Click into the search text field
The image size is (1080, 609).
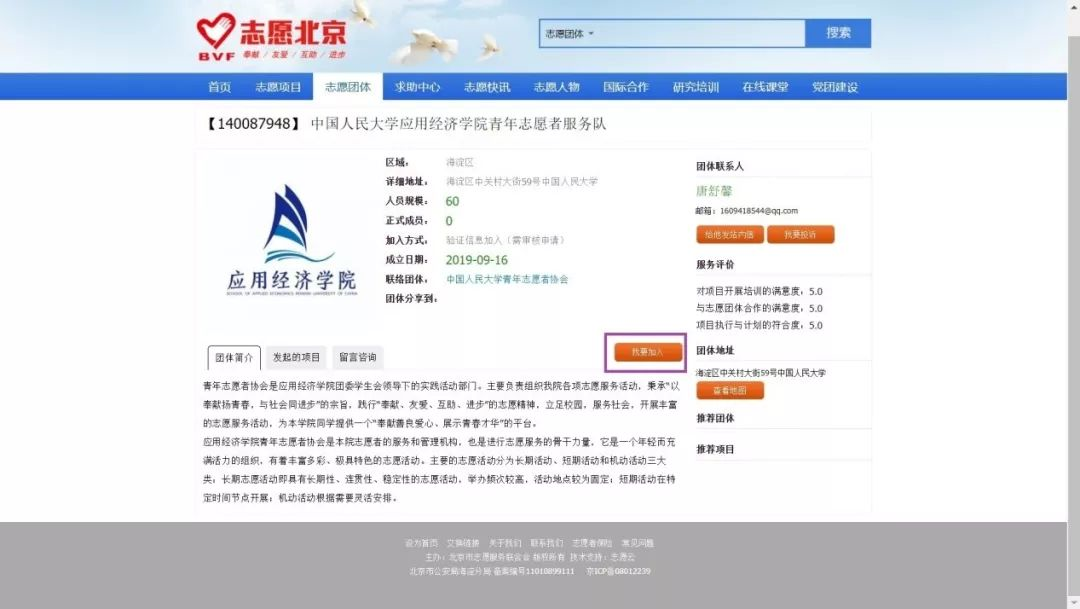pyautogui.click(x=700, y=34)
